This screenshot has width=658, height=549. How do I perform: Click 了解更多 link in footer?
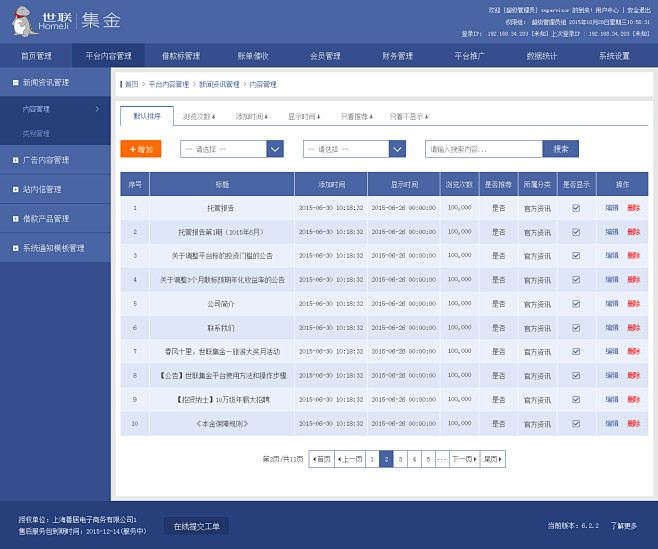(624, 525)
